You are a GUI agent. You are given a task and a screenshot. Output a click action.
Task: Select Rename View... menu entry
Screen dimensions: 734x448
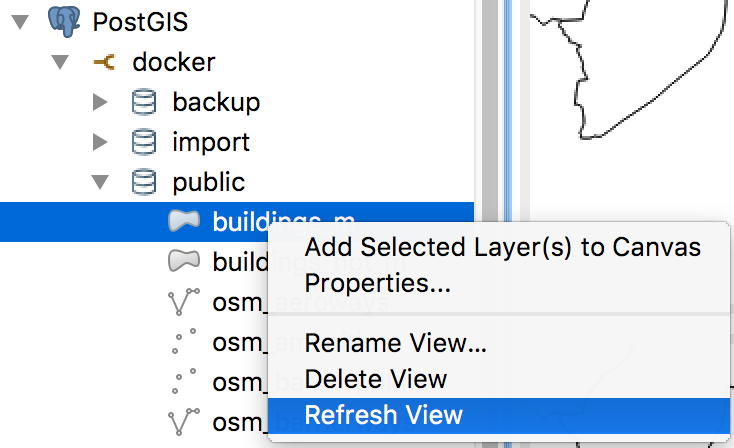[x=396, y=343]
